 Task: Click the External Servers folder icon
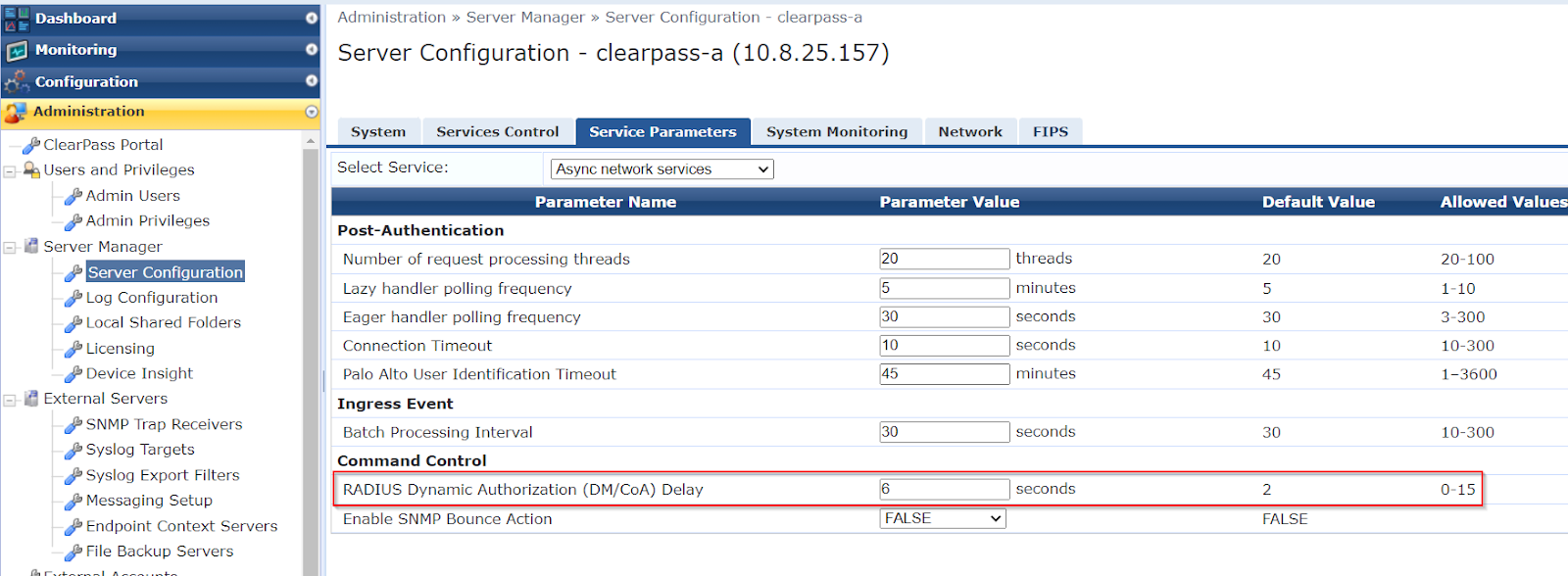point(31,399)
